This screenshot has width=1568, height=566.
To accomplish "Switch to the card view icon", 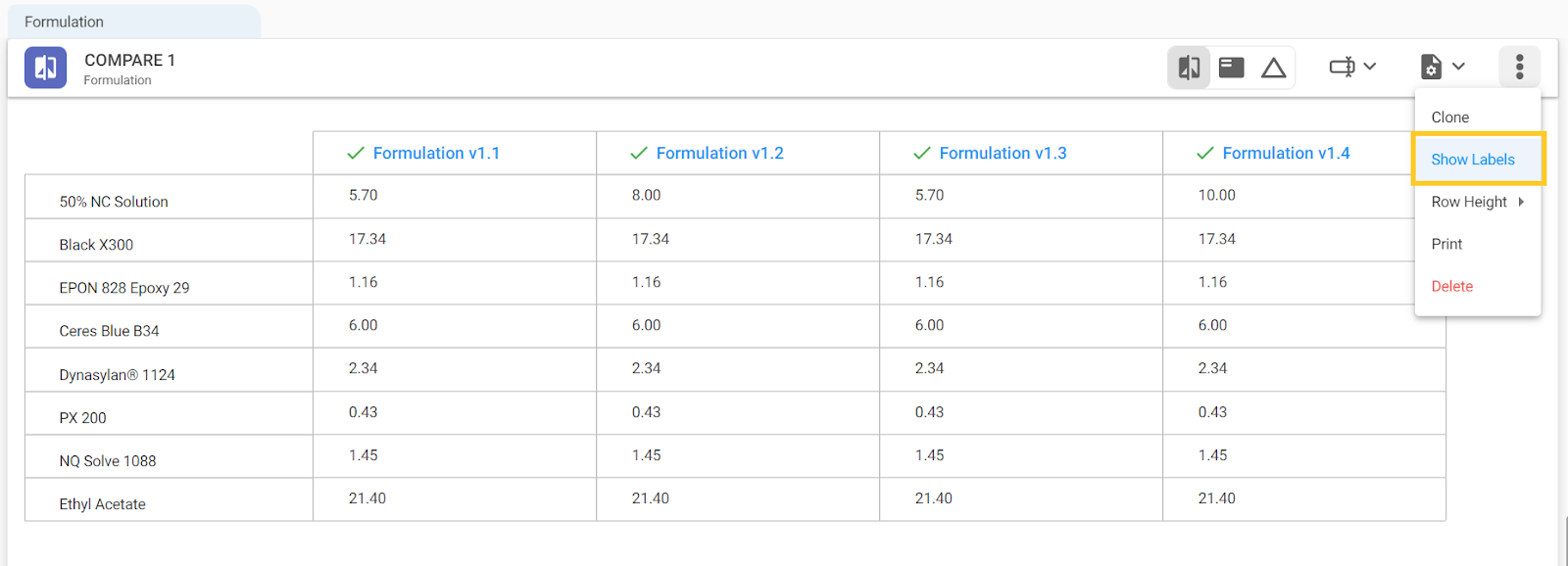I will click(x=1231, y=68).
